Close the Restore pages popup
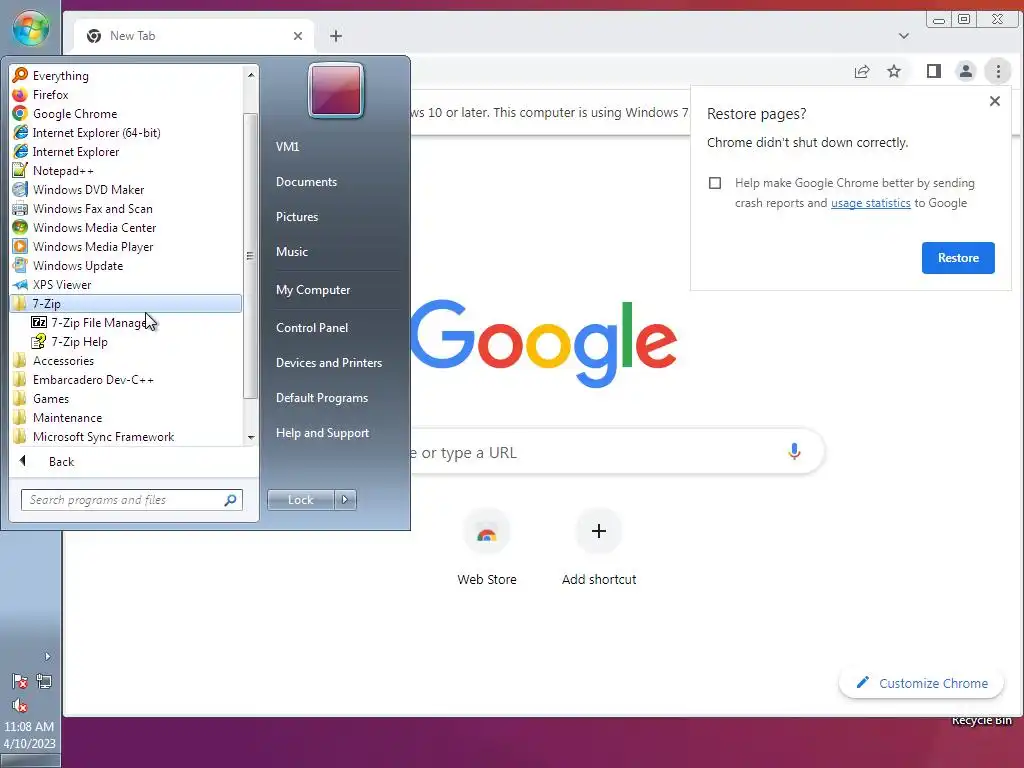Screen dimensions: 1024x768 tap(995, 101)
